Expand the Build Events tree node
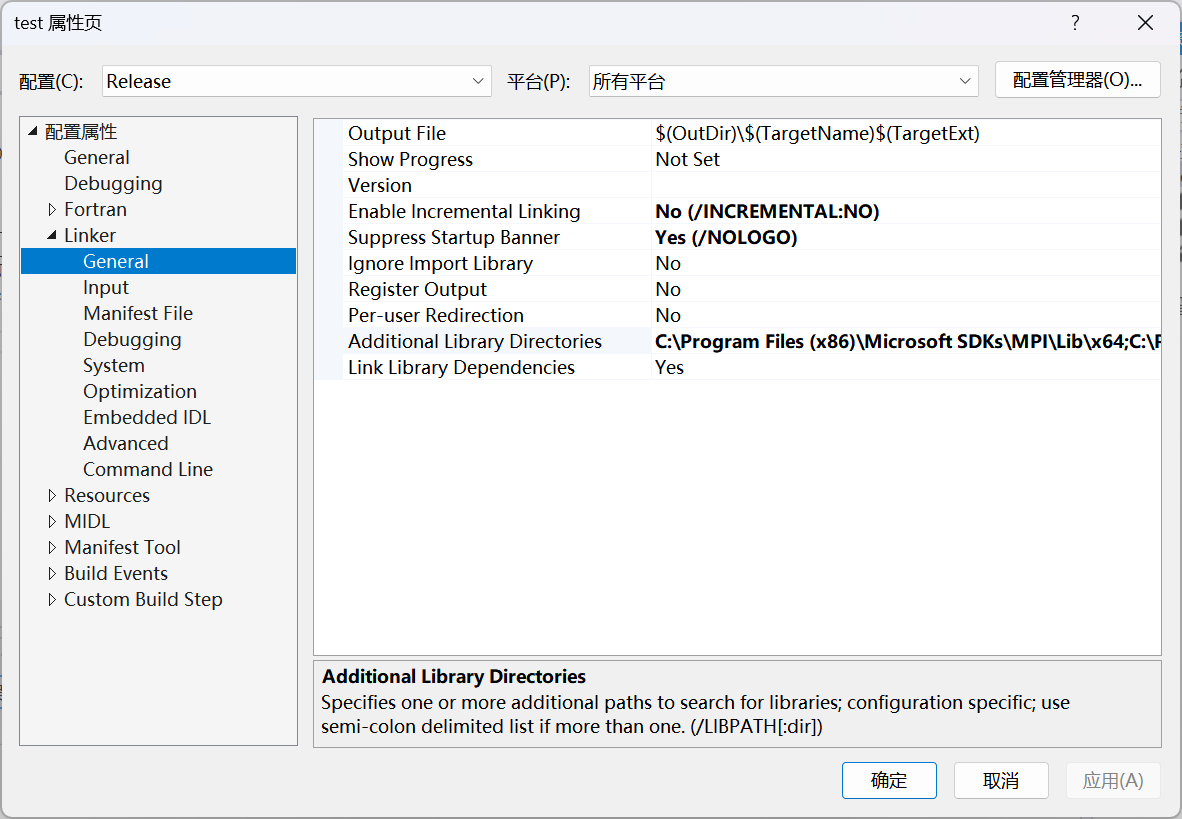The image size is (1182, 819). [x=53, y=573]
